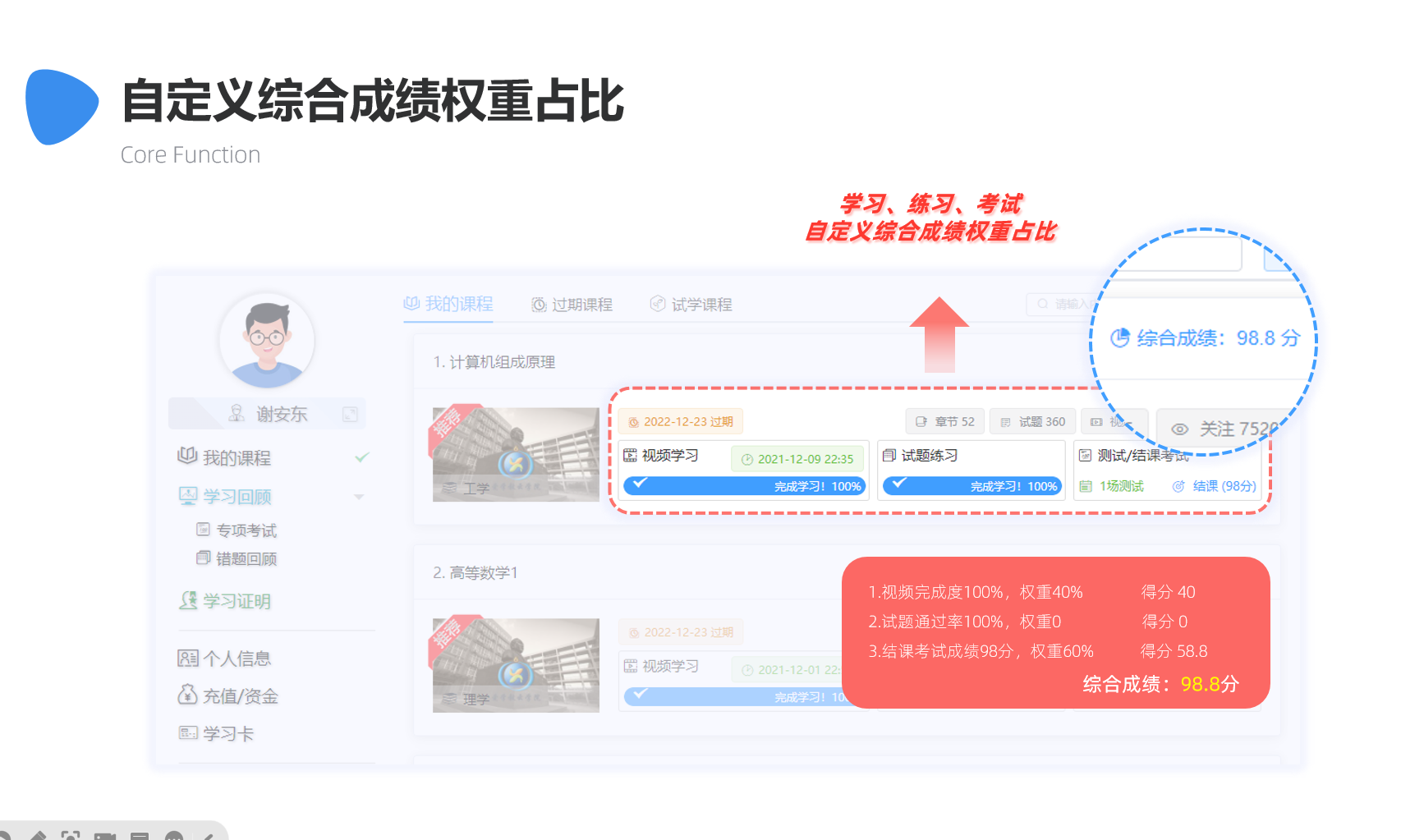Open the 过期课程 tab
Viewport: 1401px width, 840px height.
(572, 305)
